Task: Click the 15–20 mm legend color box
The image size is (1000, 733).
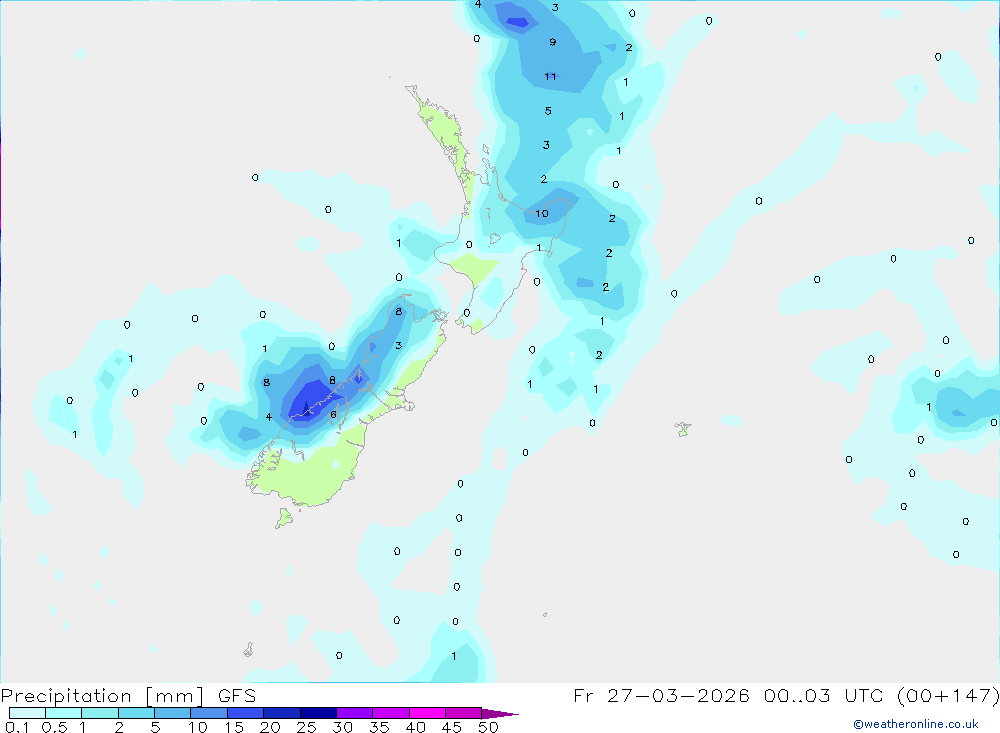Action: point(246,713)
